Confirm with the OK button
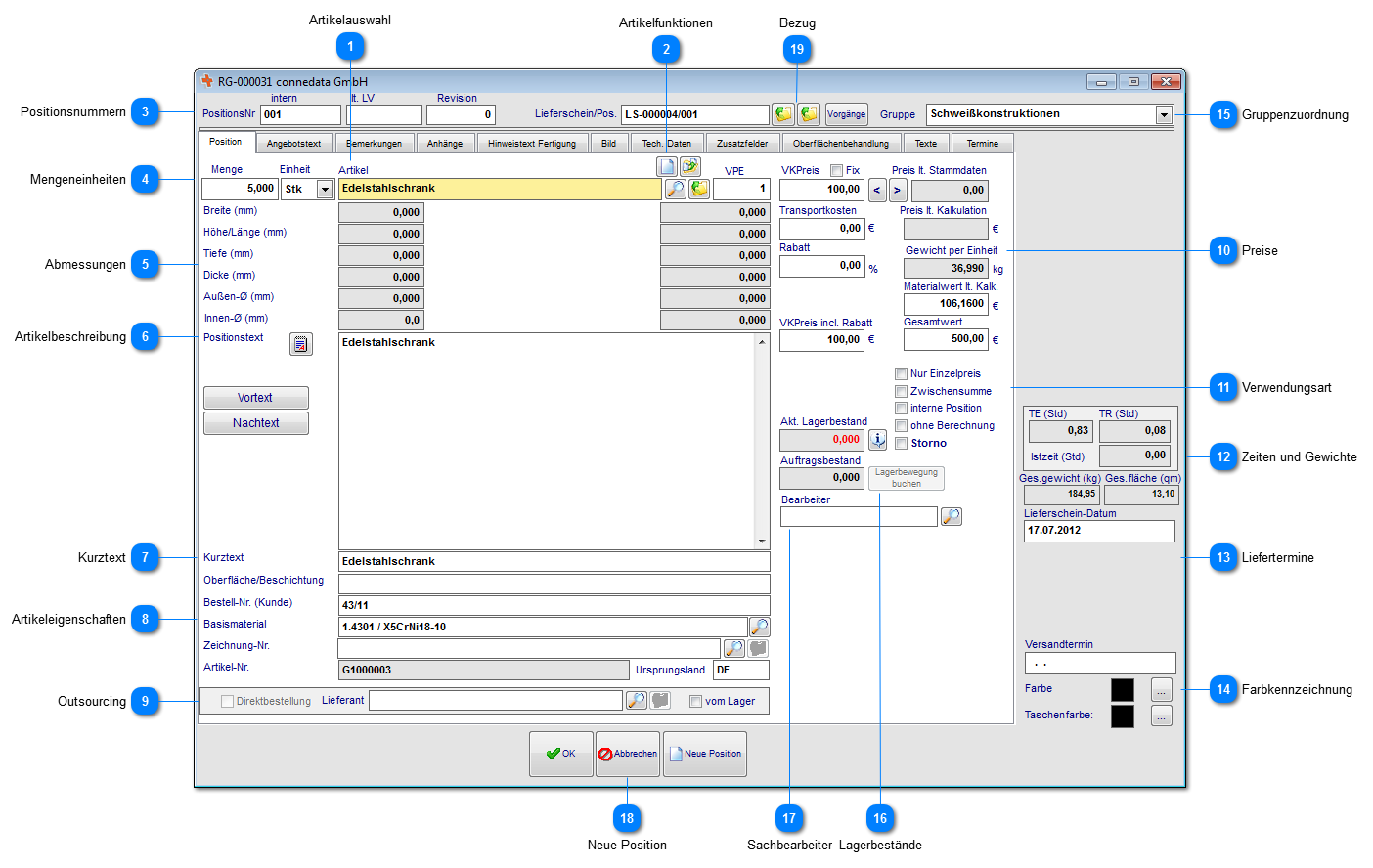Screen dimensions: 1373x868 tap(560, 754)
